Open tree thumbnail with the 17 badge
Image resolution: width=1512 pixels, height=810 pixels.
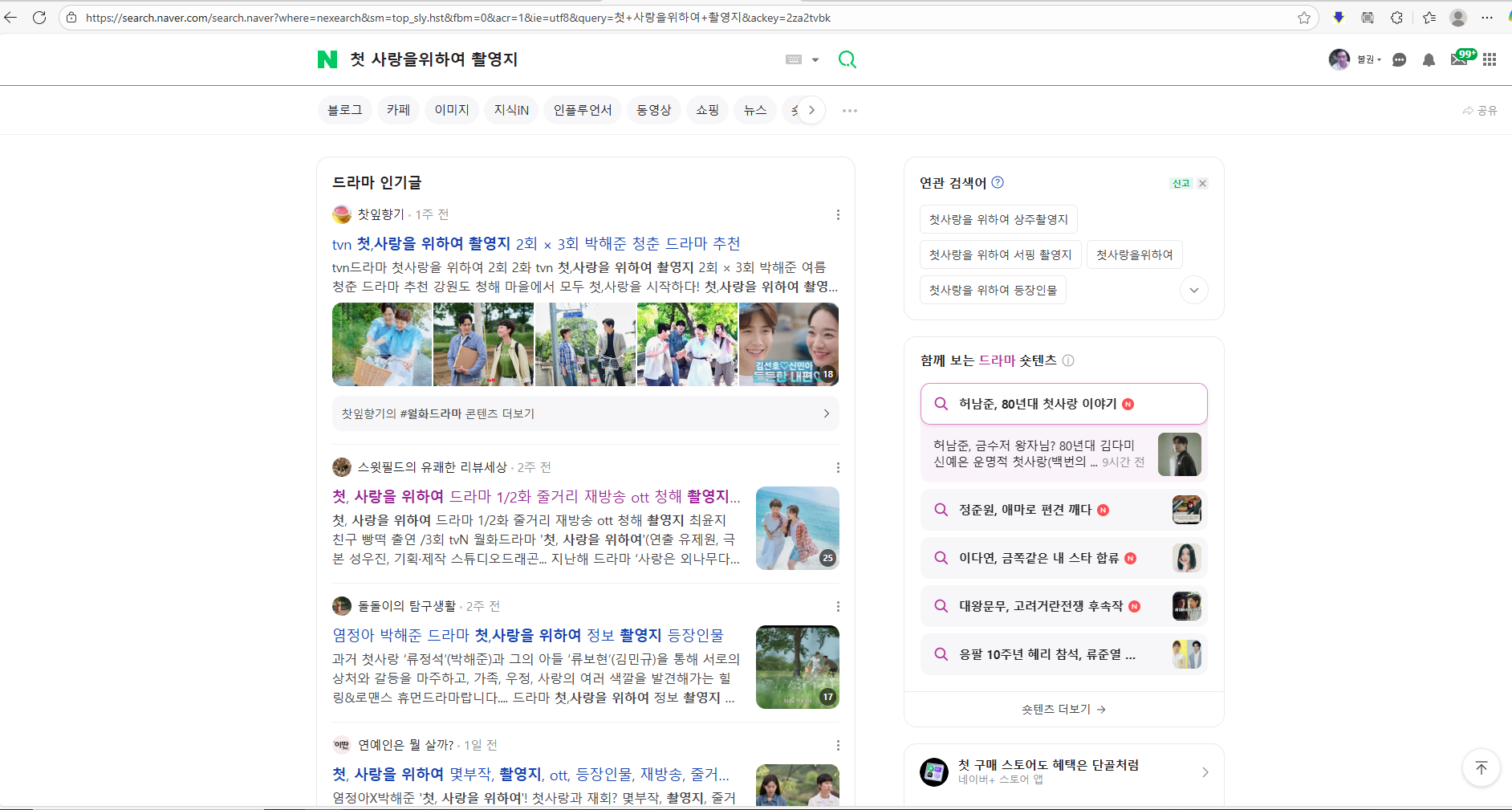click(798, 667)
